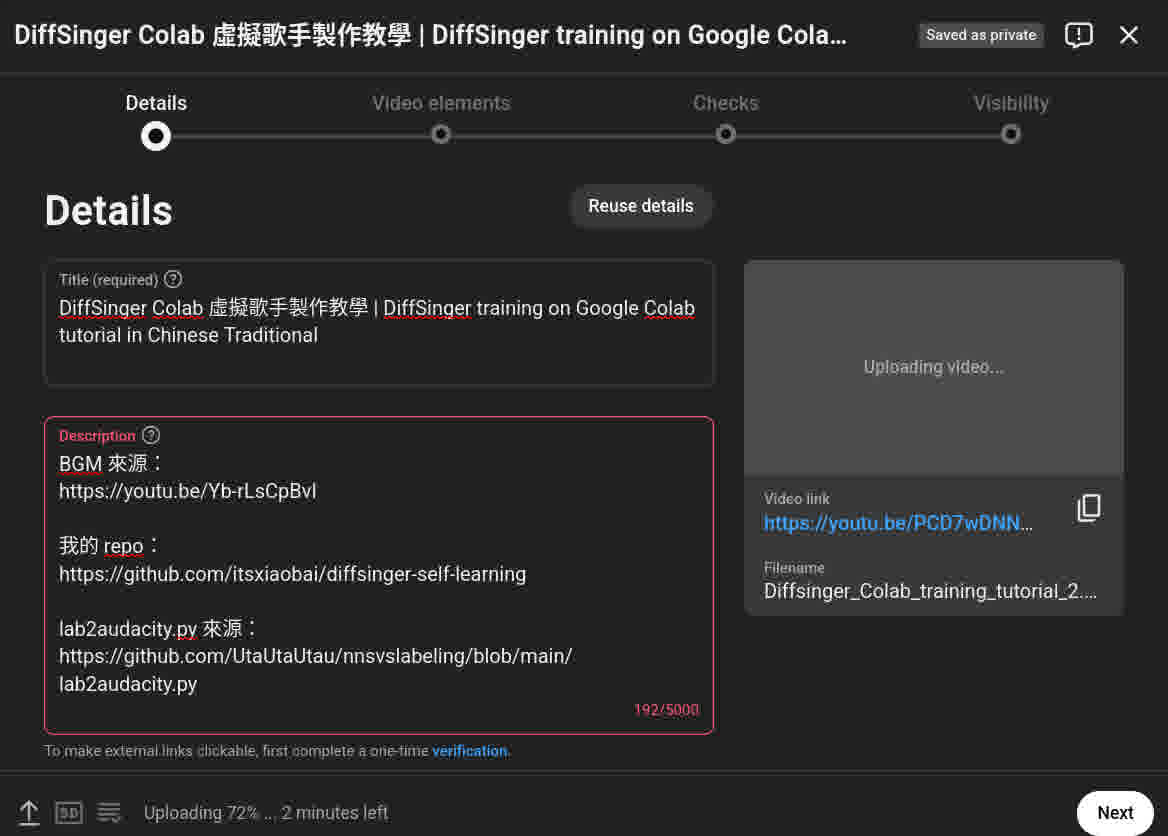This screenshot has height=836, width=1168.
Task: Go to the Visibility step
Action: tap(1011, 103)
